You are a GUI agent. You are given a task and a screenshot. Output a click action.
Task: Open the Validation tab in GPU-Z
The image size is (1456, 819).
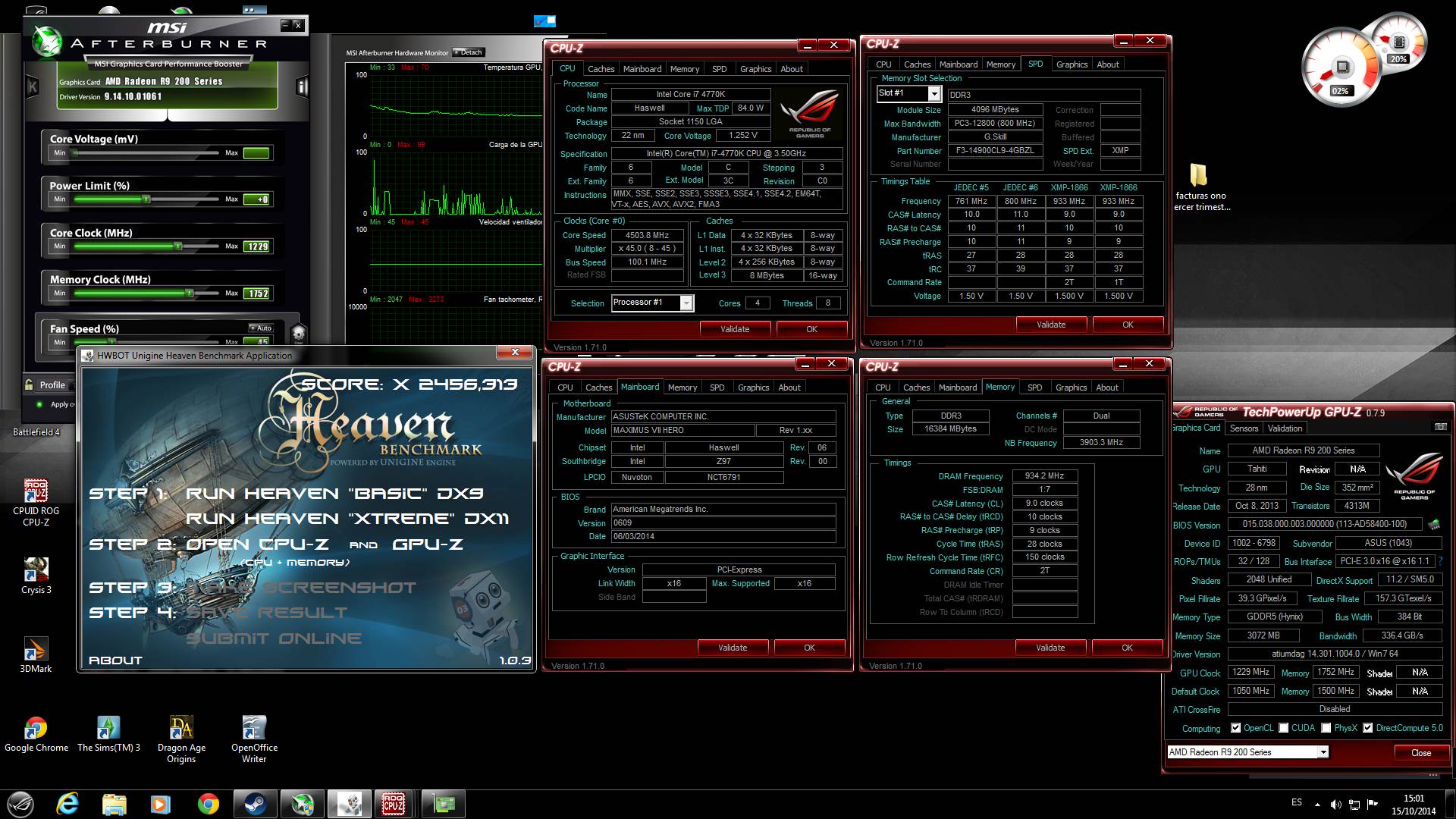1285,428
